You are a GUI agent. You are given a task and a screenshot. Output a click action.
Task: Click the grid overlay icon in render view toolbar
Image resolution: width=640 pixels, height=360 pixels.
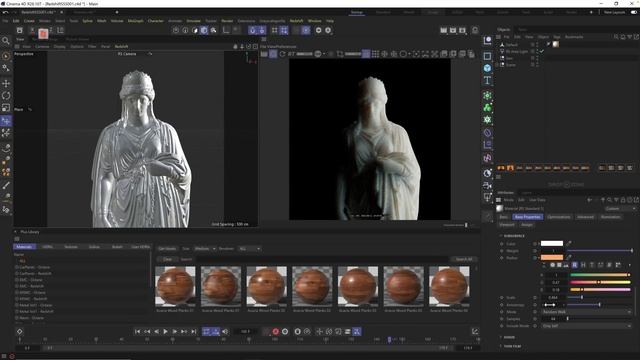tap(375, 54)
